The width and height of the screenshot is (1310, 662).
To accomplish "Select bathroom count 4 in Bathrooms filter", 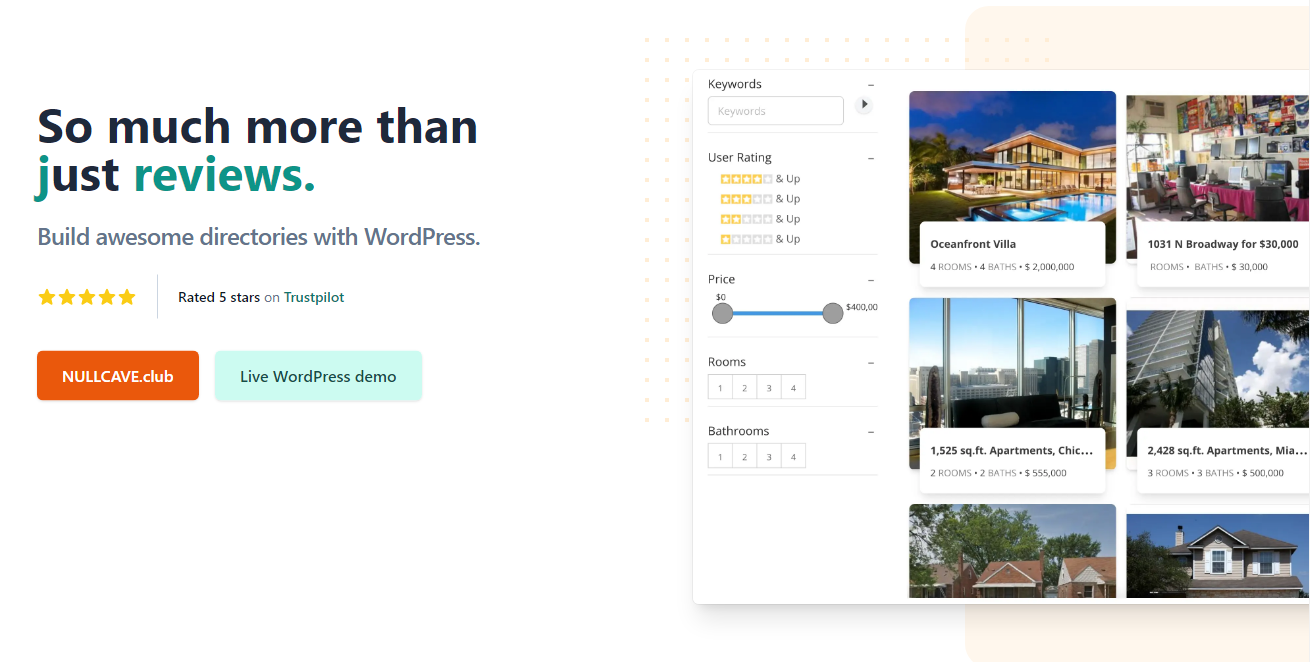I will click(793, 455).
